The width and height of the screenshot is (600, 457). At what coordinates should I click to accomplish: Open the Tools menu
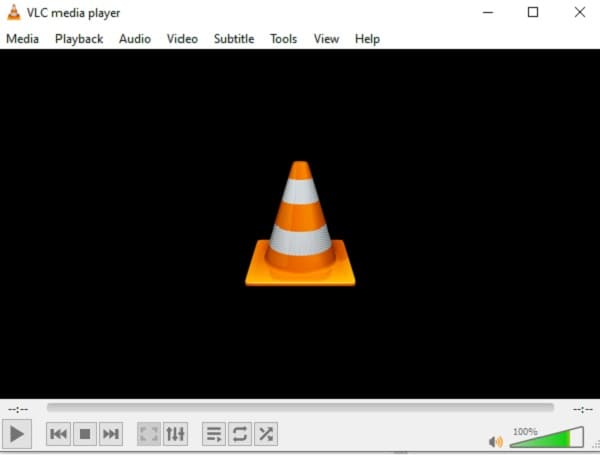pos(283,39)
